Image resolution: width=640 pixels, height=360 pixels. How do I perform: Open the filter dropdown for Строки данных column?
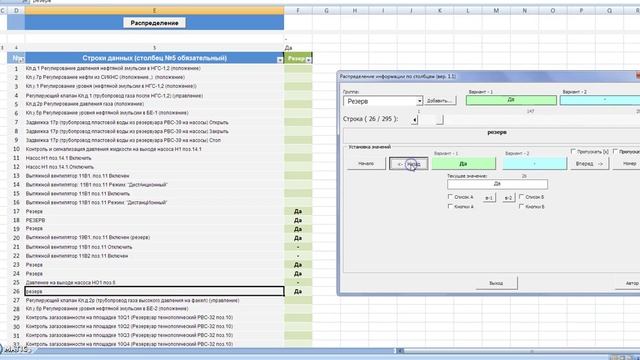(280, 60)
